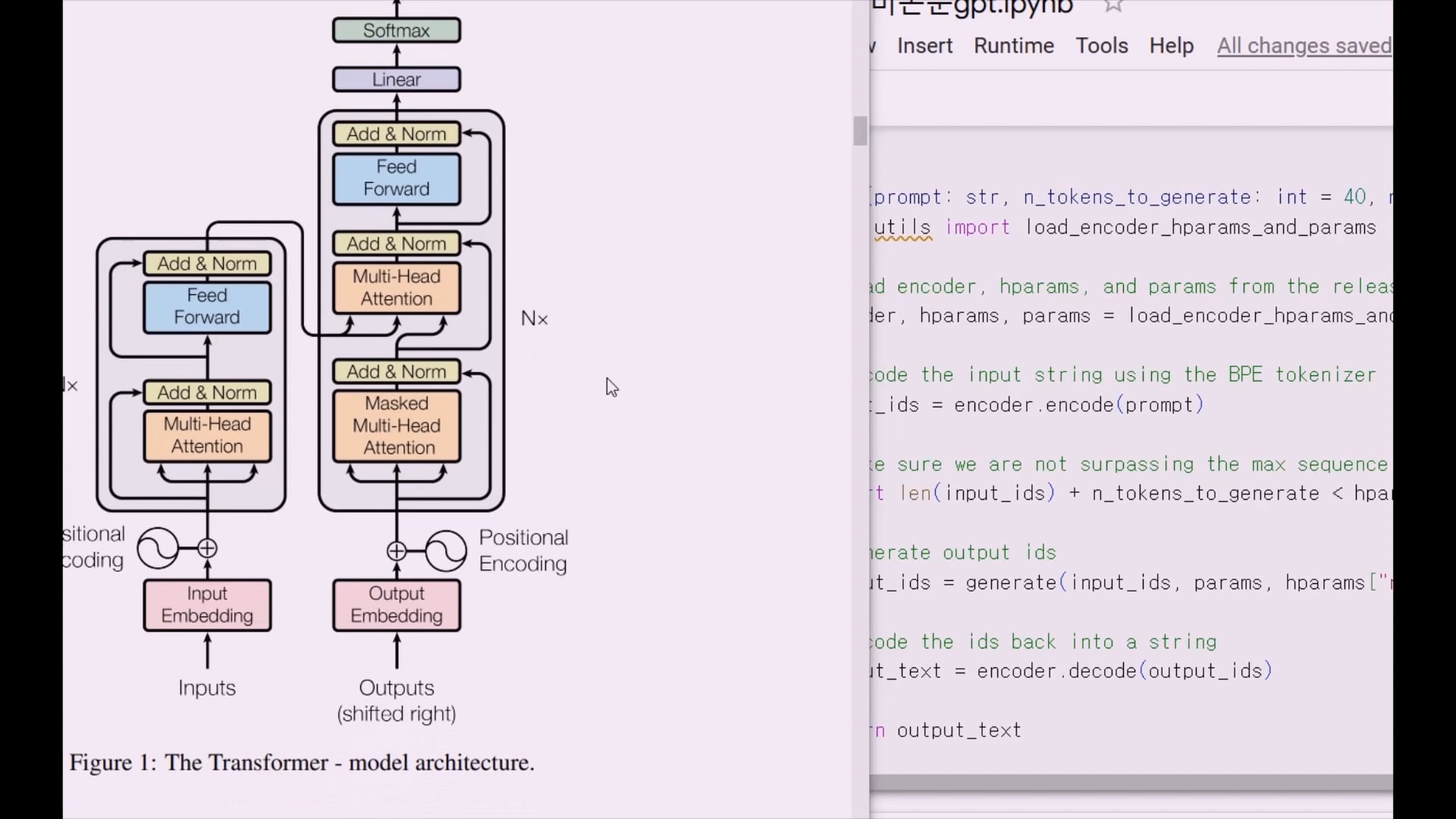Click the notebook cell's horizontal scrollbar
Screen dimensions: 1456x819
tap(1130, 783)
